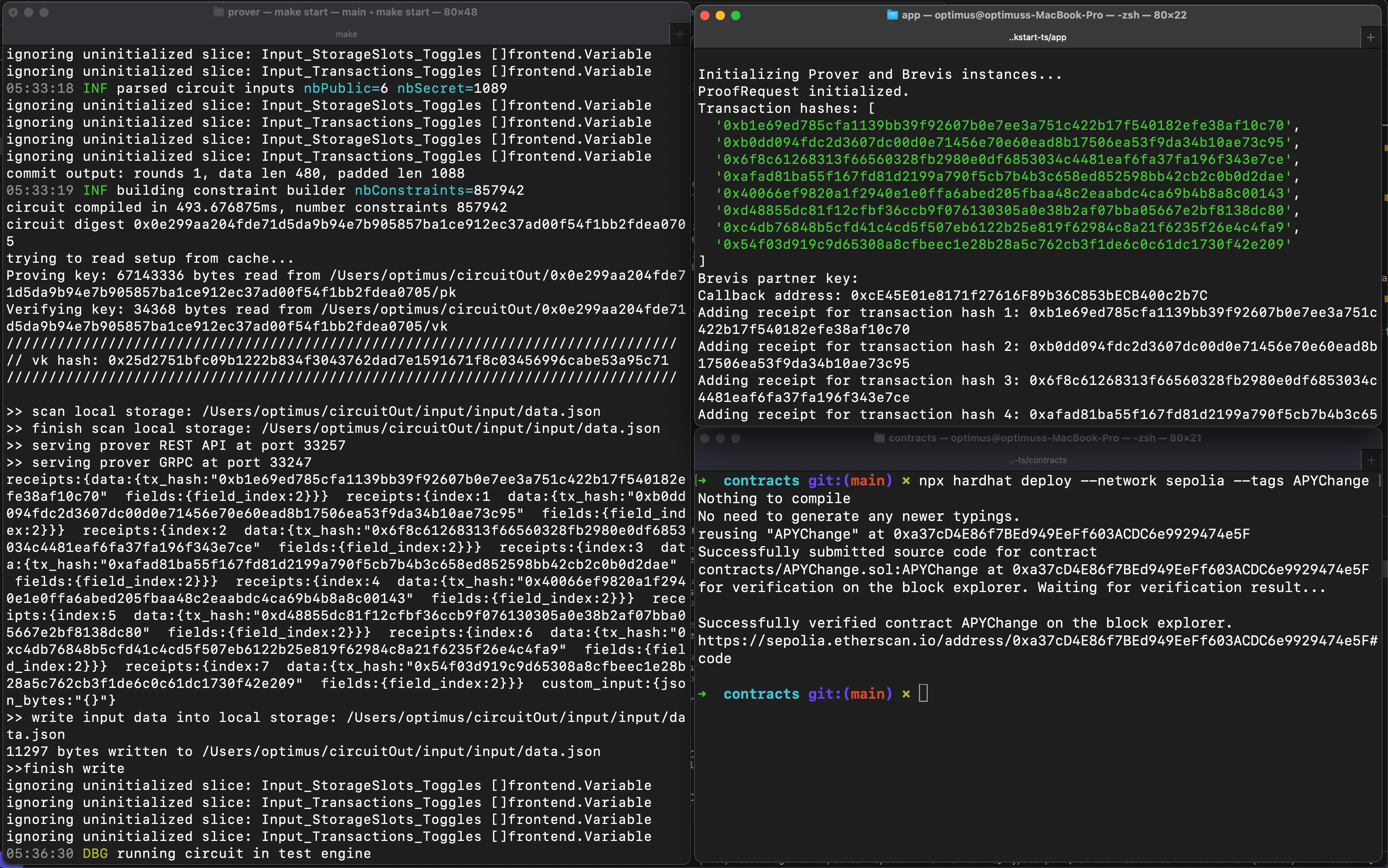Click the cursor at the last contracts prompt
This screenshot has width=1388, height=868.
coord(923,693)
